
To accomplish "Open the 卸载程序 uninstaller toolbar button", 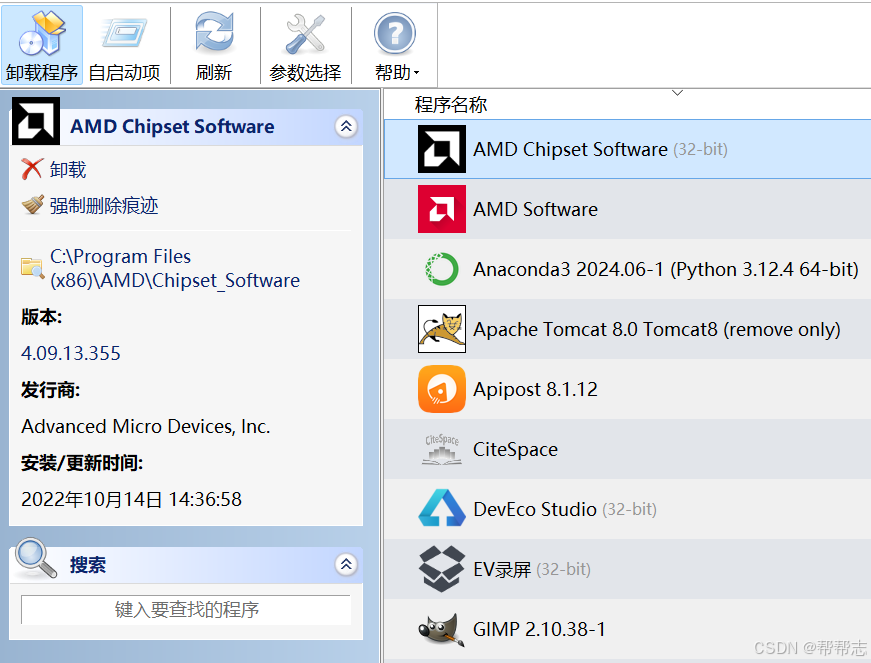I will point(42,46).
